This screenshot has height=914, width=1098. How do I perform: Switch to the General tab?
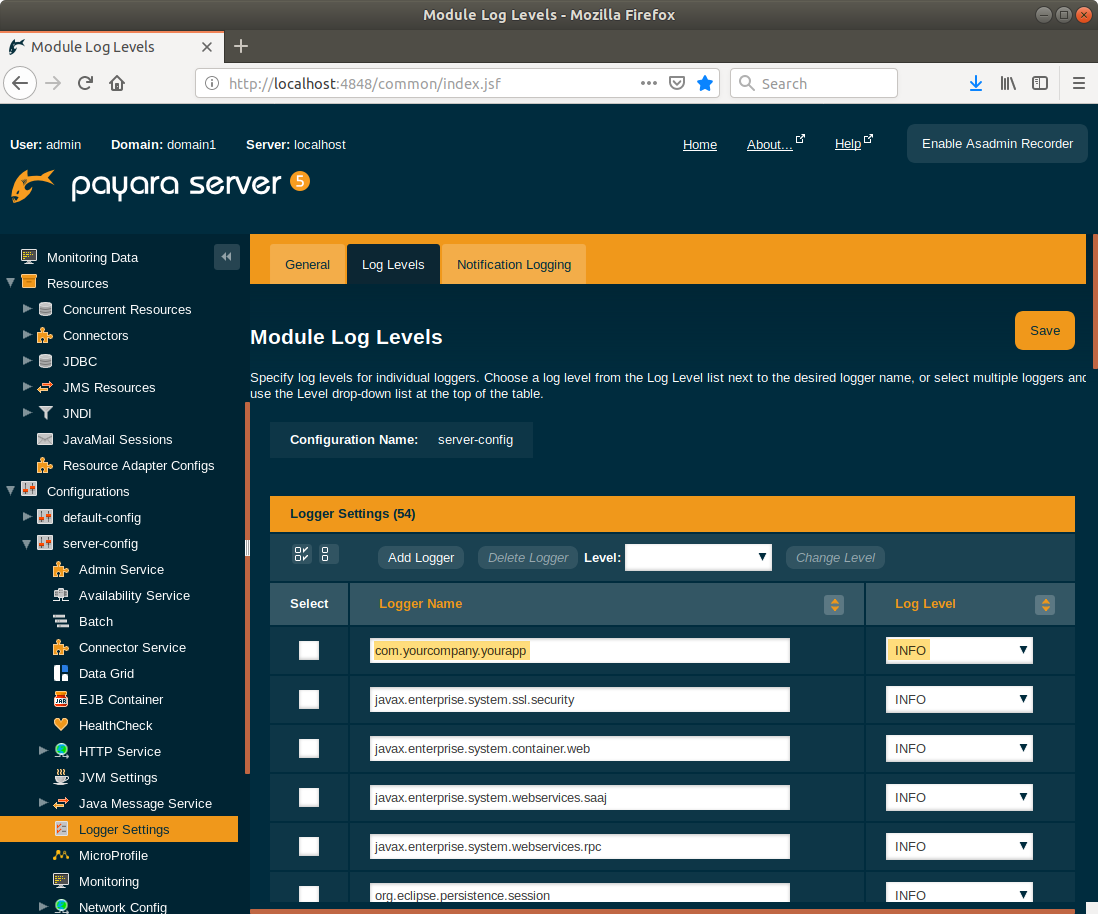pos(307,265)
